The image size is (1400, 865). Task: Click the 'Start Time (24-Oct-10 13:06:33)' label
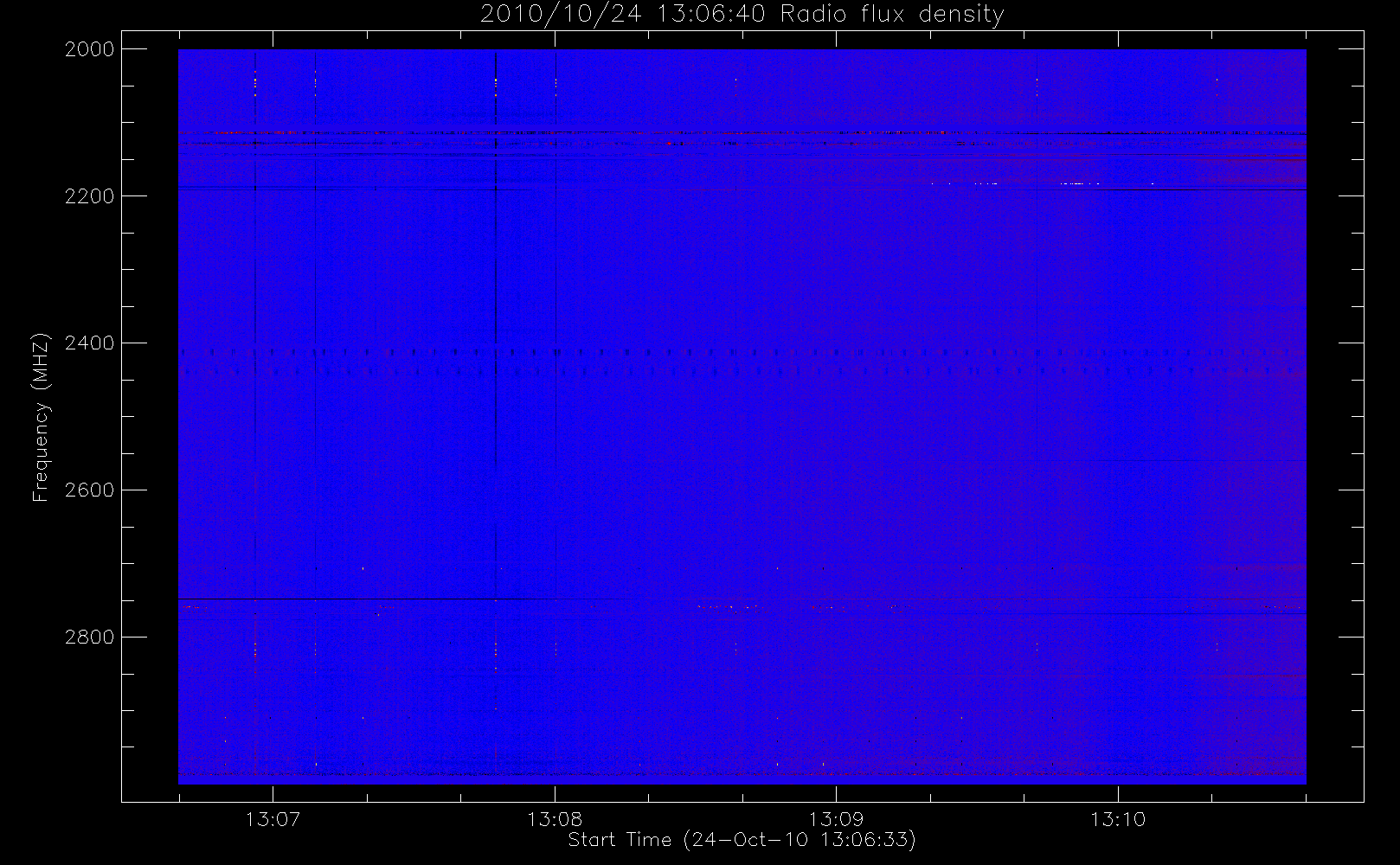[x=742, y=840]
